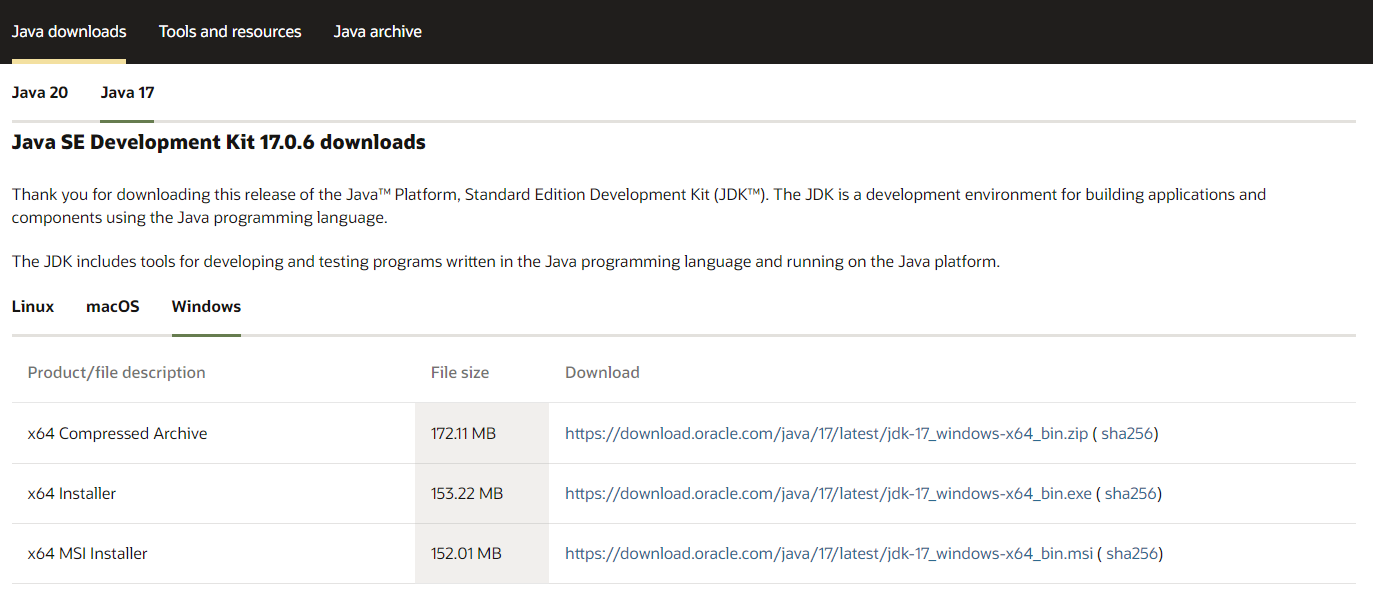Viewport: 1373px width, 595px height.
Task: Click the 153.22 MB file size cell
Action: 482,494
